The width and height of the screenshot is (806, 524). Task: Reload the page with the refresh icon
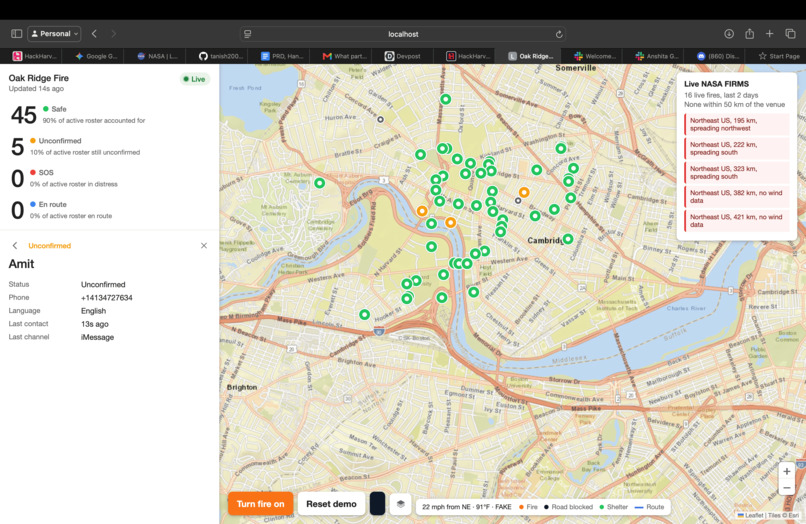(x=559, y=34)
